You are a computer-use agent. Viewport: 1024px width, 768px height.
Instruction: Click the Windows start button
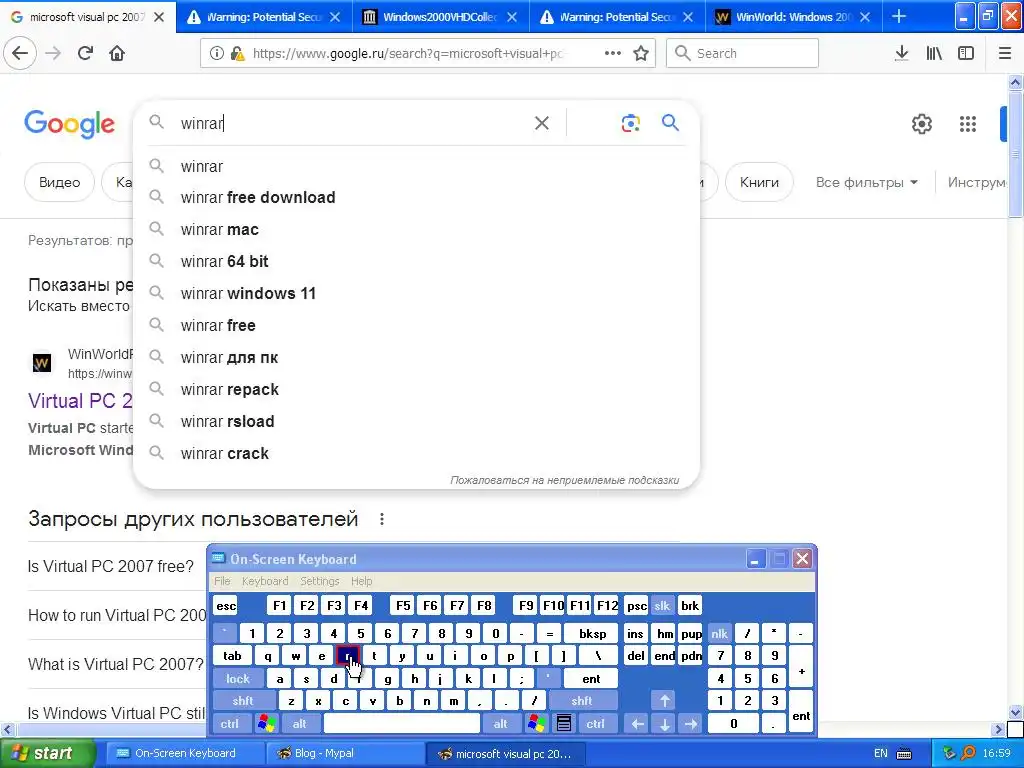[47, 754]
